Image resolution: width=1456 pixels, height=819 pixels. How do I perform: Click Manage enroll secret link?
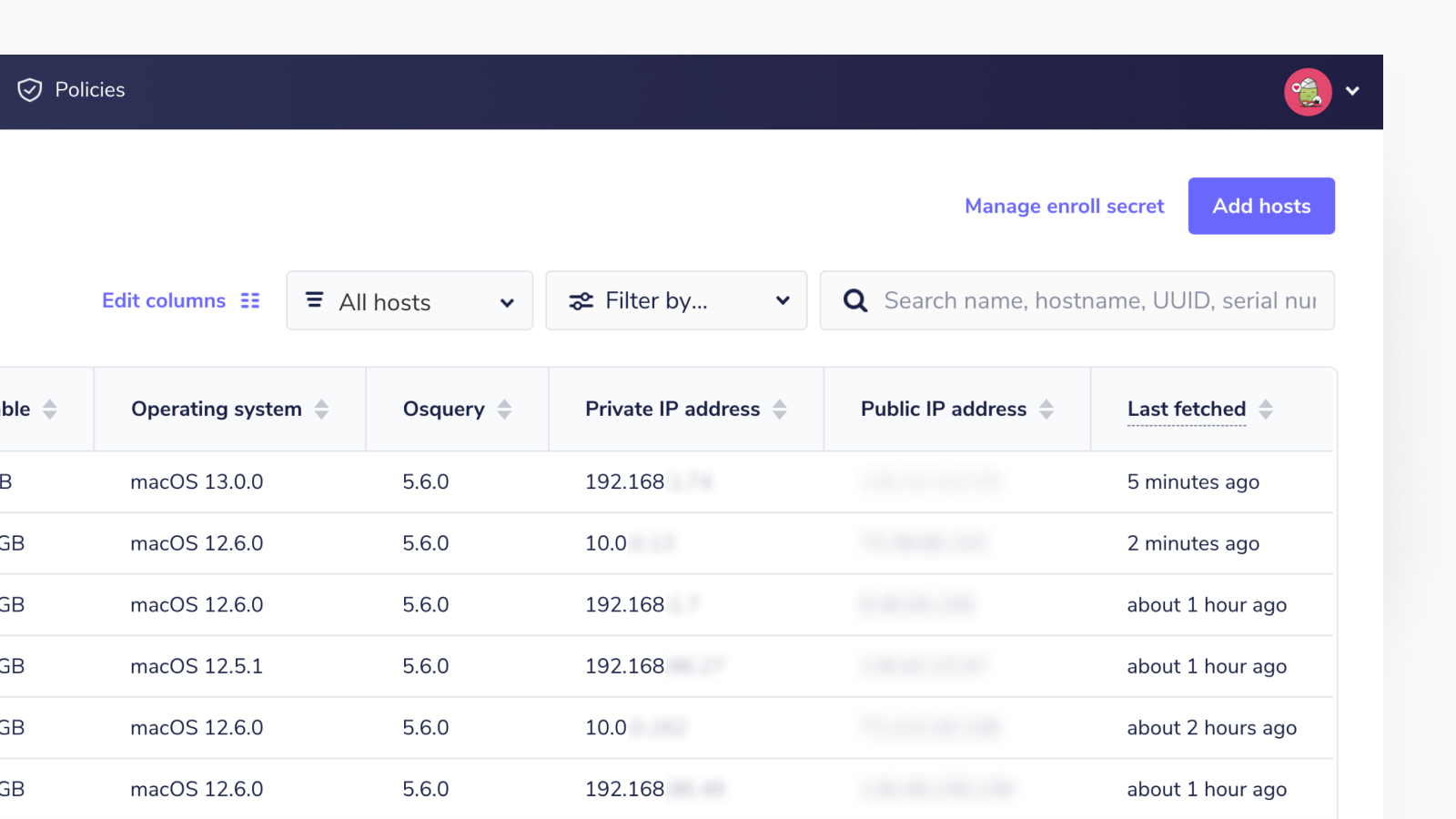point(1064,207)
